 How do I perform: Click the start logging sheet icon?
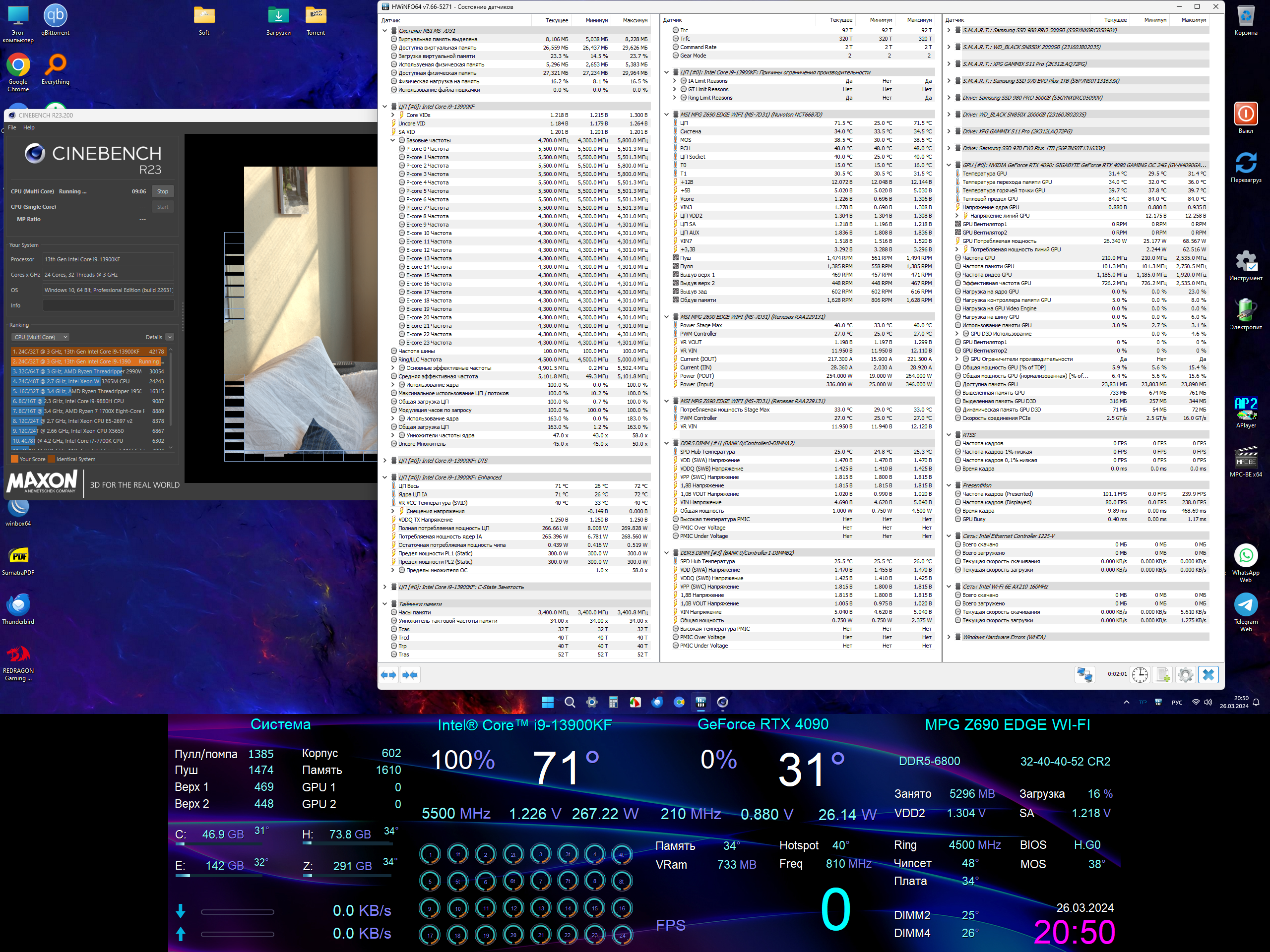point(1163,675)
